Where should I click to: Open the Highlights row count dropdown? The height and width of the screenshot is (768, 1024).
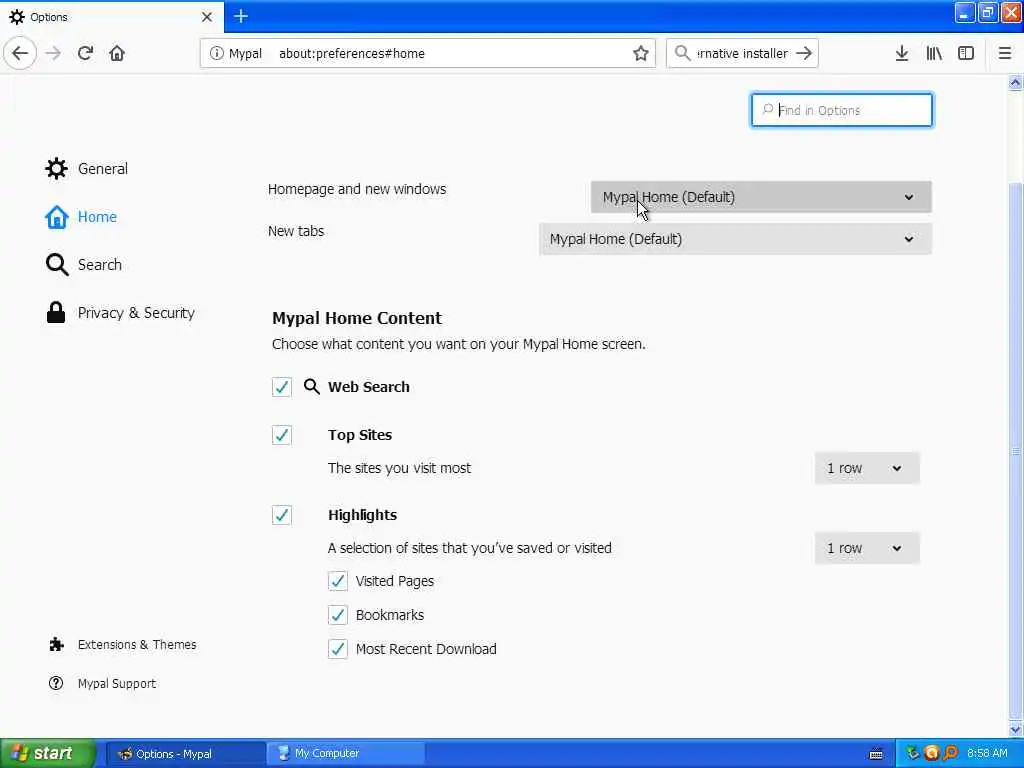coord(867,549)
